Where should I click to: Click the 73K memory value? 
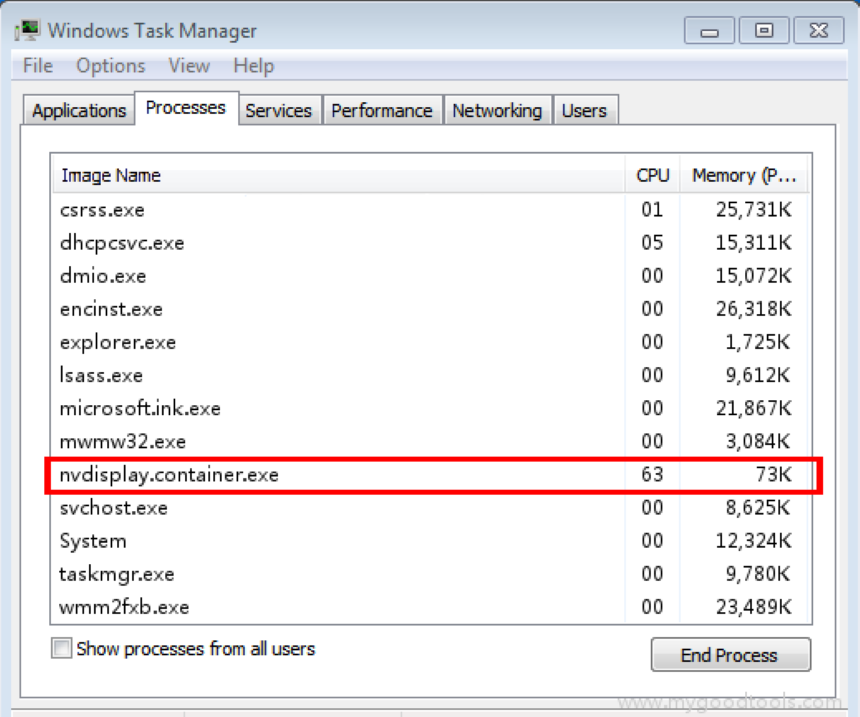pyautogui.click(x=774, y=474)
